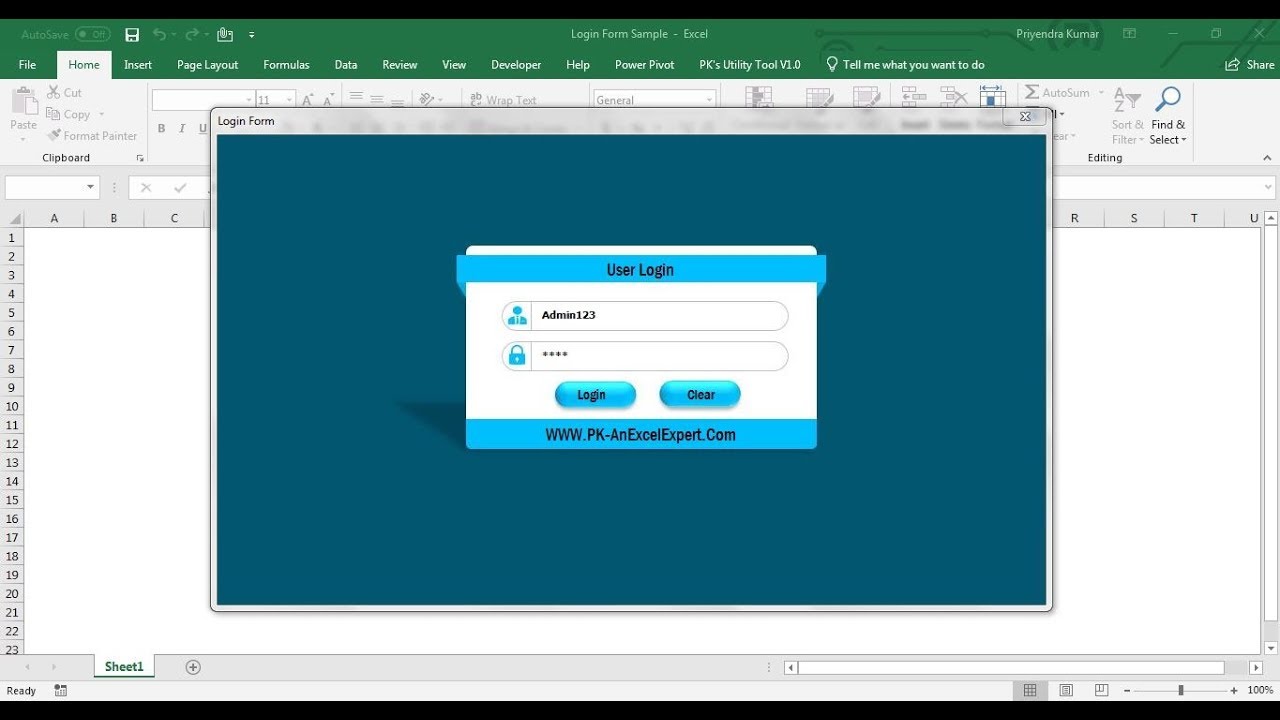Expand the Copy dropdown arrow

pyautogui.click(x=101, y=114)
